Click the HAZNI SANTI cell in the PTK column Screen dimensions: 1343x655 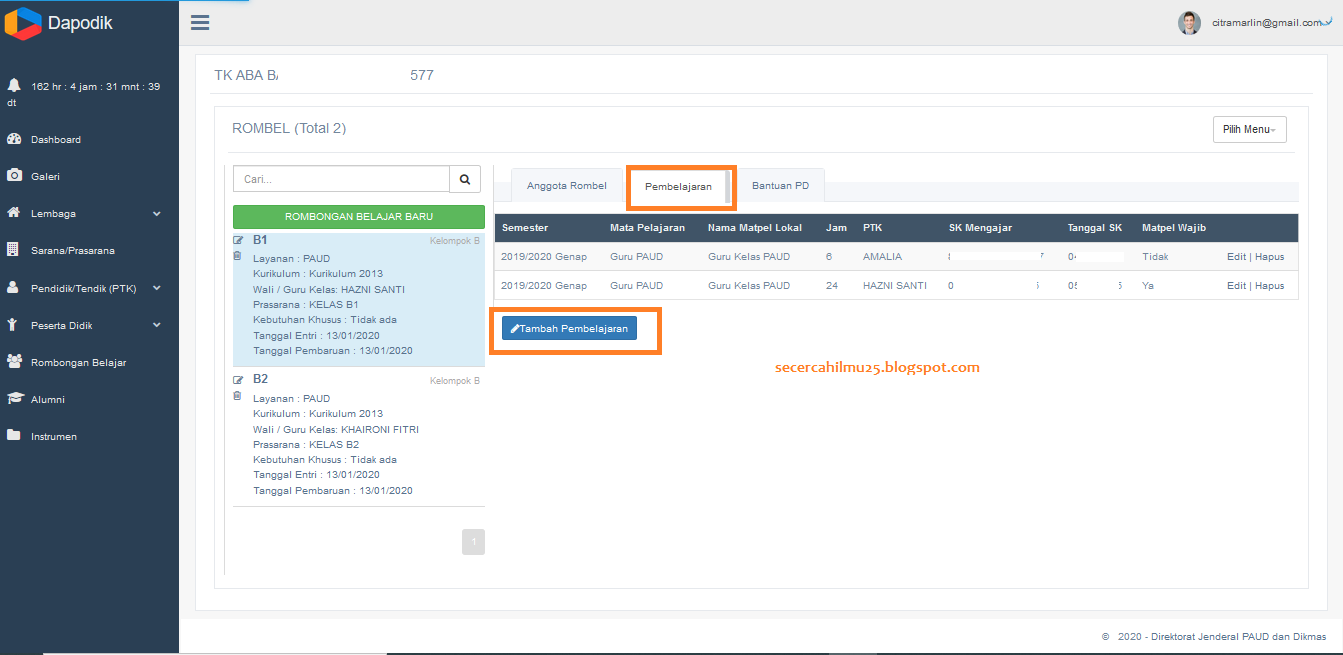[x=895, y=286]
